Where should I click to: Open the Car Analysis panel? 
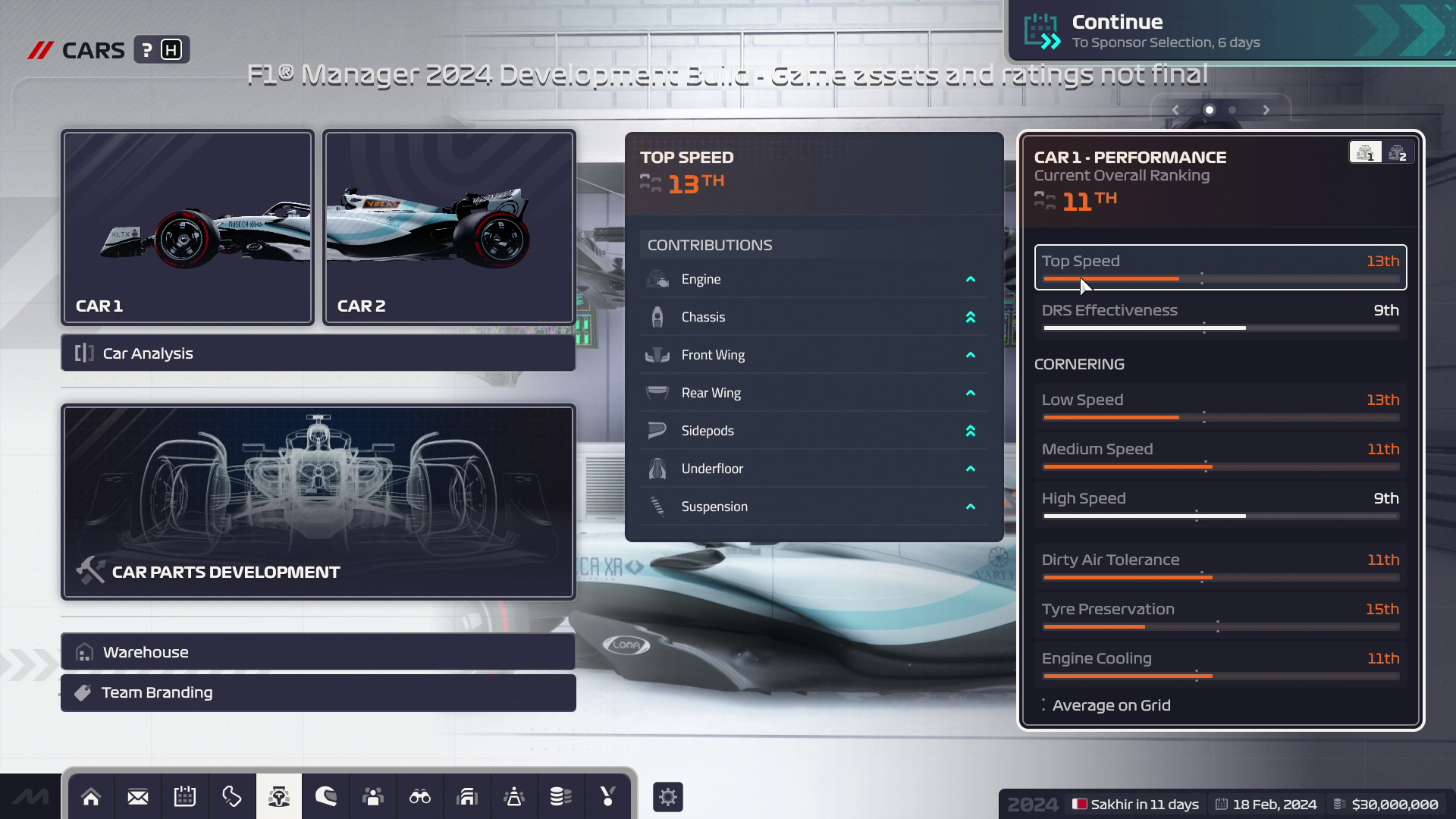click(318, 353)
